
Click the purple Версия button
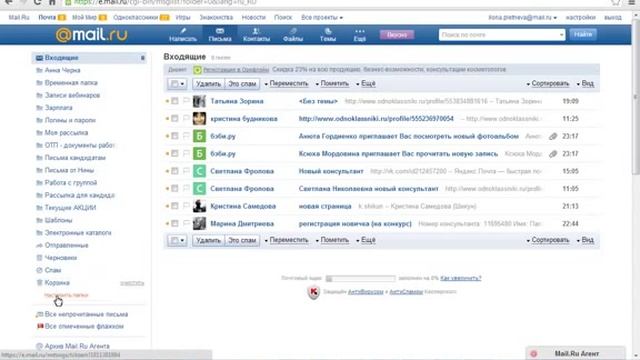(x=397, y=35)
